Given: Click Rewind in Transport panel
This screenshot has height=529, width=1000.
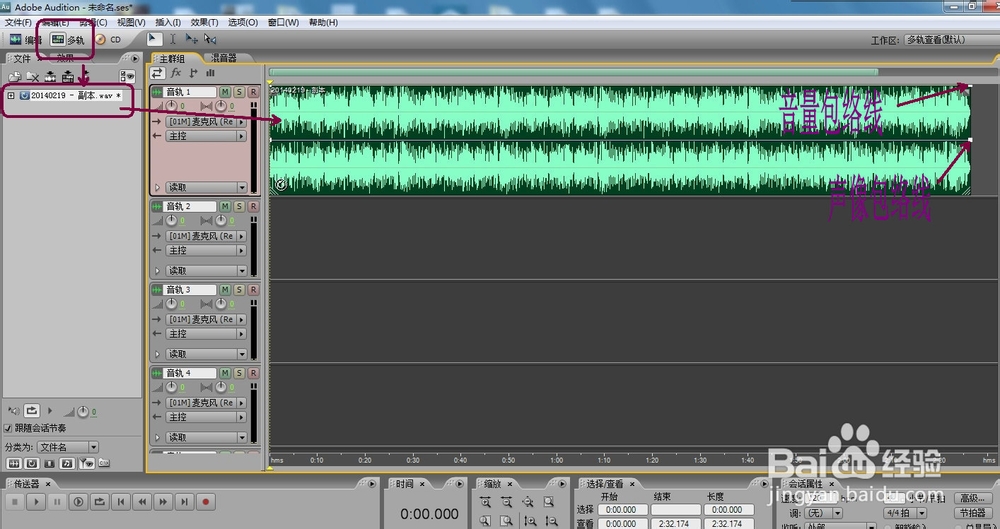Looking at the screenshot, I should (x=142, y=502).
